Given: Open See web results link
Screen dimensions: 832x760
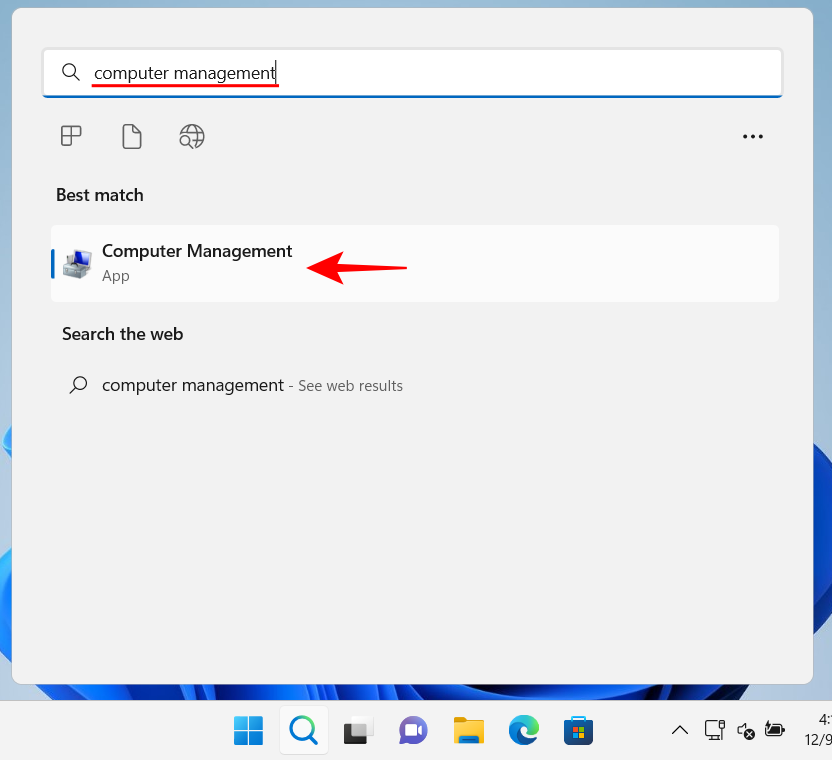Looking at the screenshot, I should 349,385.
